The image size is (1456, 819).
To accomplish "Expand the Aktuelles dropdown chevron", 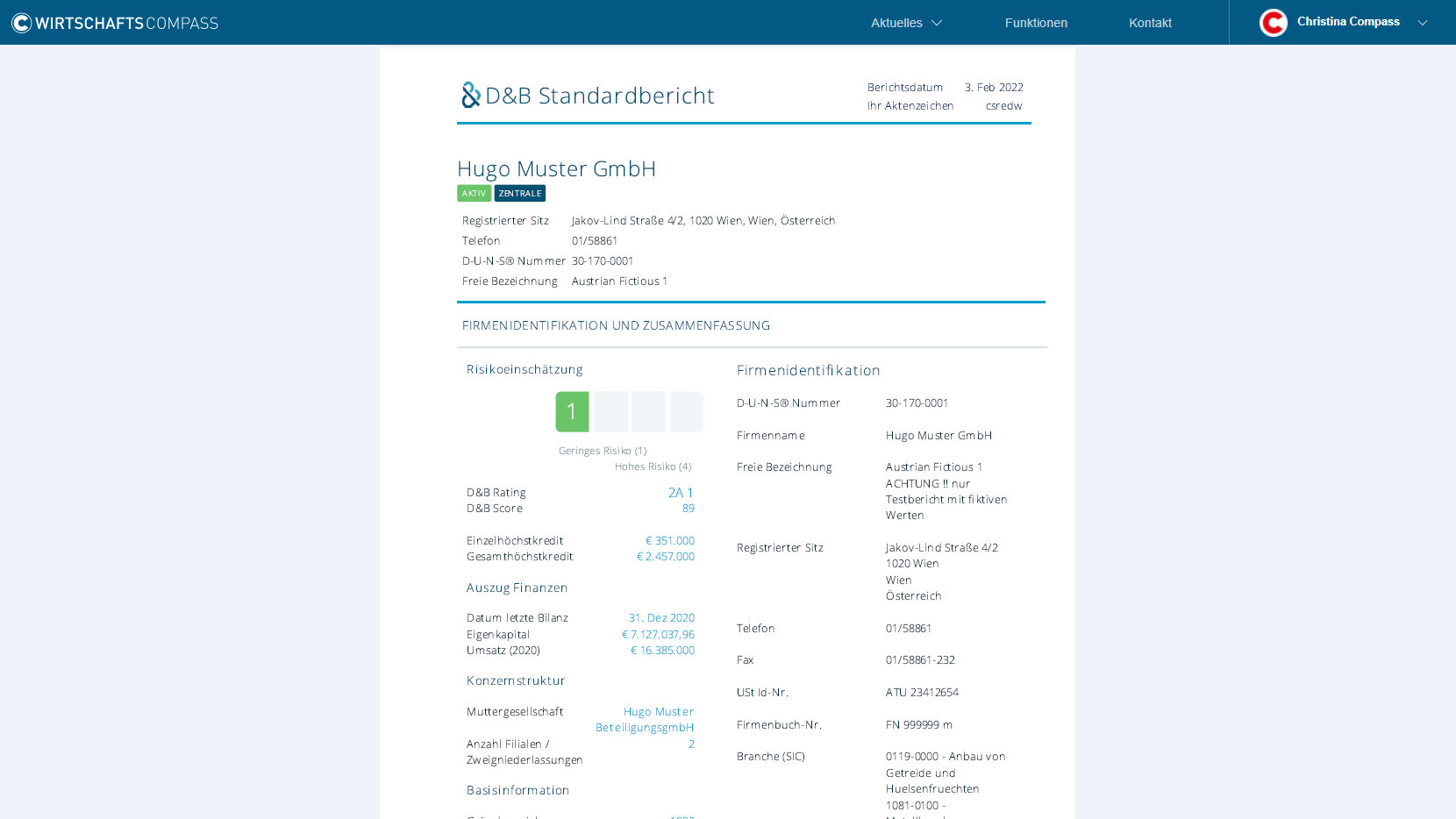I will (937, 23).
